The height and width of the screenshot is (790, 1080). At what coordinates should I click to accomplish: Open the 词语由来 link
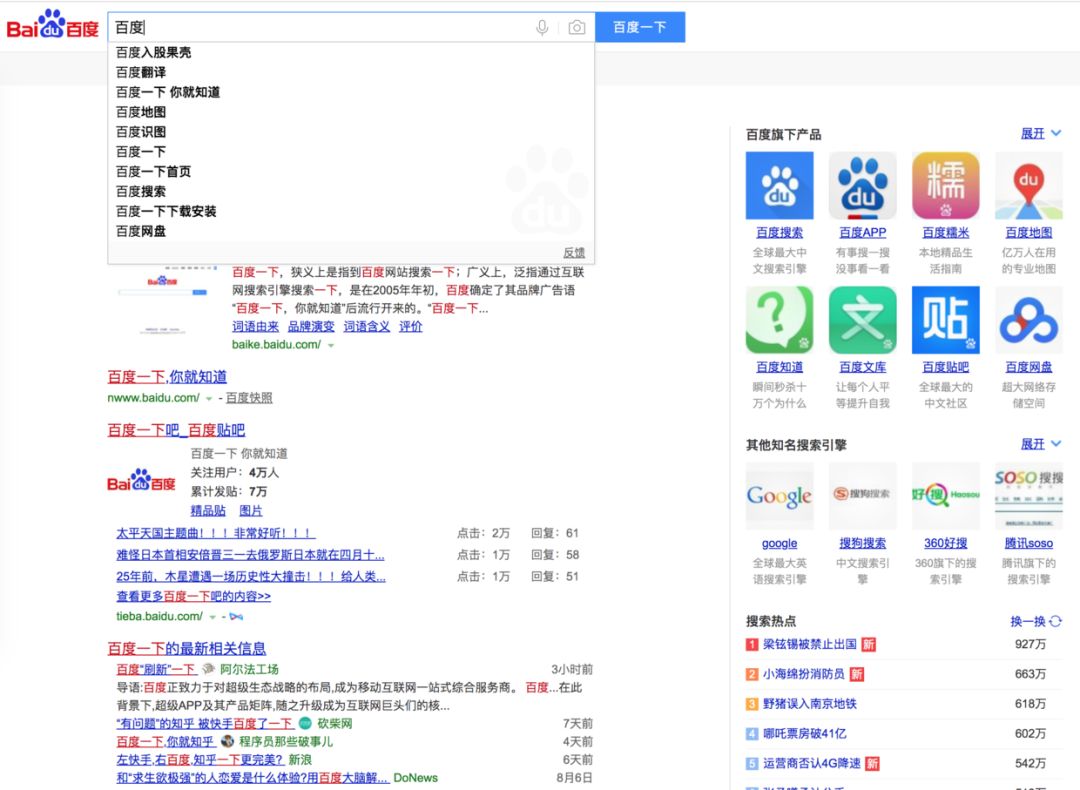[x=256, y=326]
